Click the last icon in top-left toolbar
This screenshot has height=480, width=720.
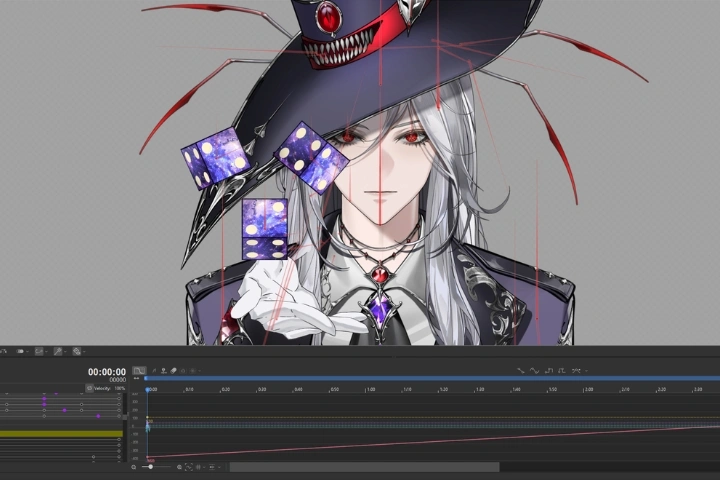click(77, 351)
